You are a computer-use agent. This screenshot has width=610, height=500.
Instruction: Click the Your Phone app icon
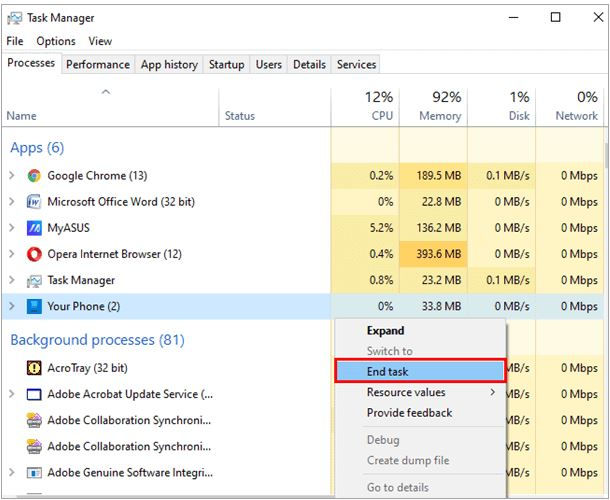[x=34, y=307]
